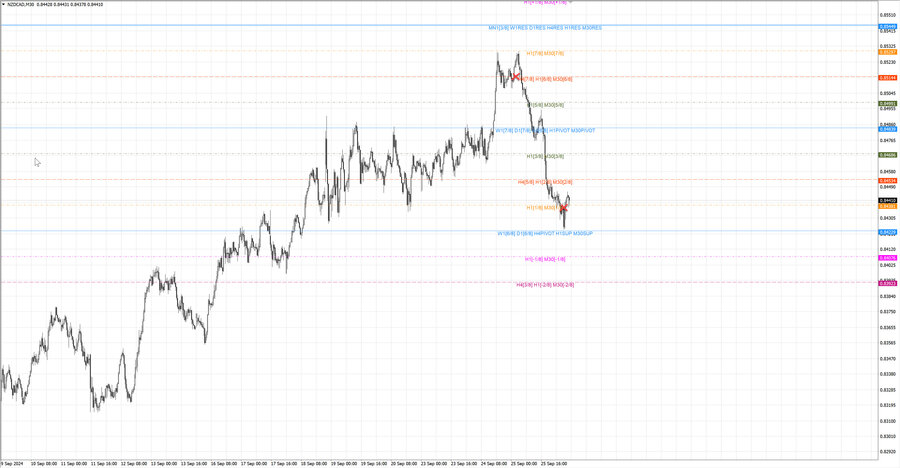
Task: Click the magenta H1[-1/8] M30[-1/8] label
Action: click(x=545, y=259)
